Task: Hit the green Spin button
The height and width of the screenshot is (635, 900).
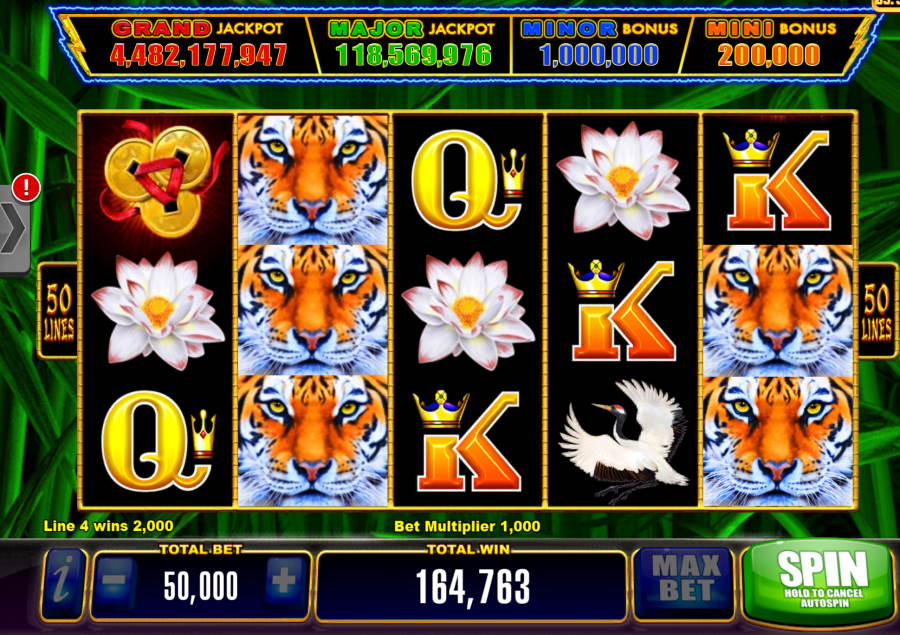Action: coord(823,581)
